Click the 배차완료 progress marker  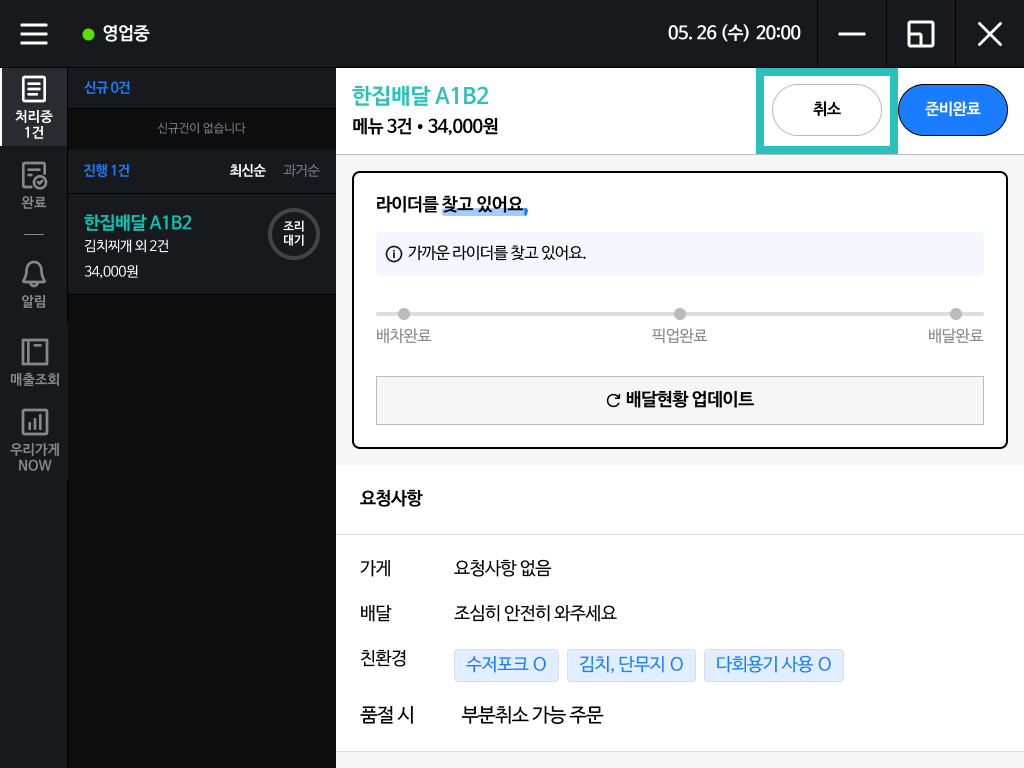pyautogui.click(x=404, y=314)
